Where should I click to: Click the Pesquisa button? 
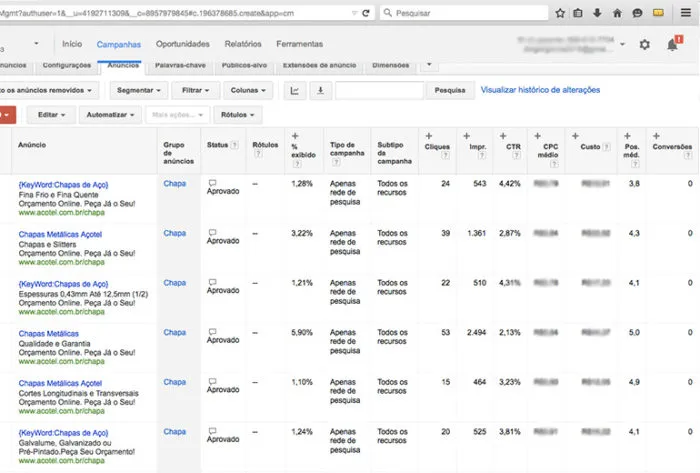point(450,91)
